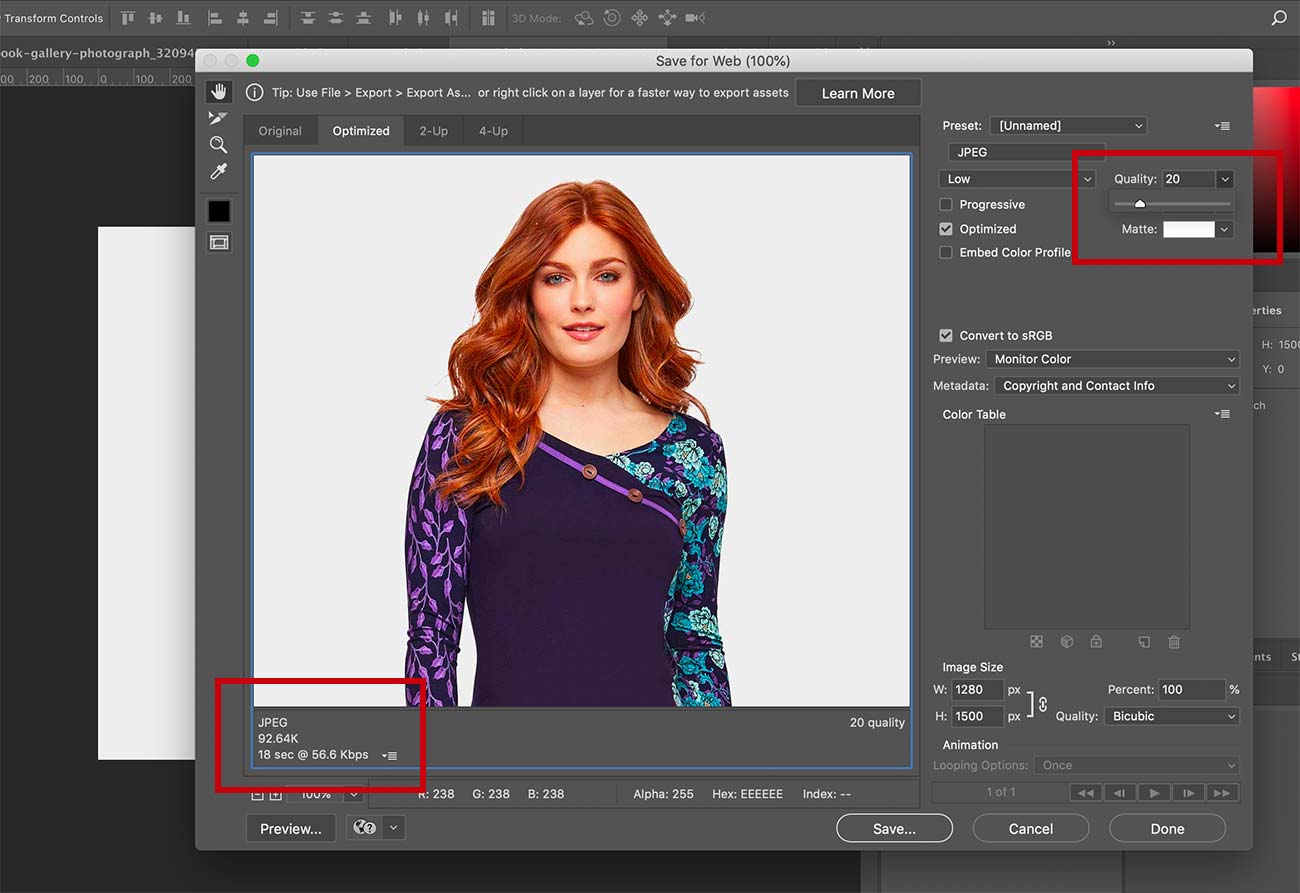Click the Save... button
This screenshot has width=1300, height=893.
click(894, 828)
